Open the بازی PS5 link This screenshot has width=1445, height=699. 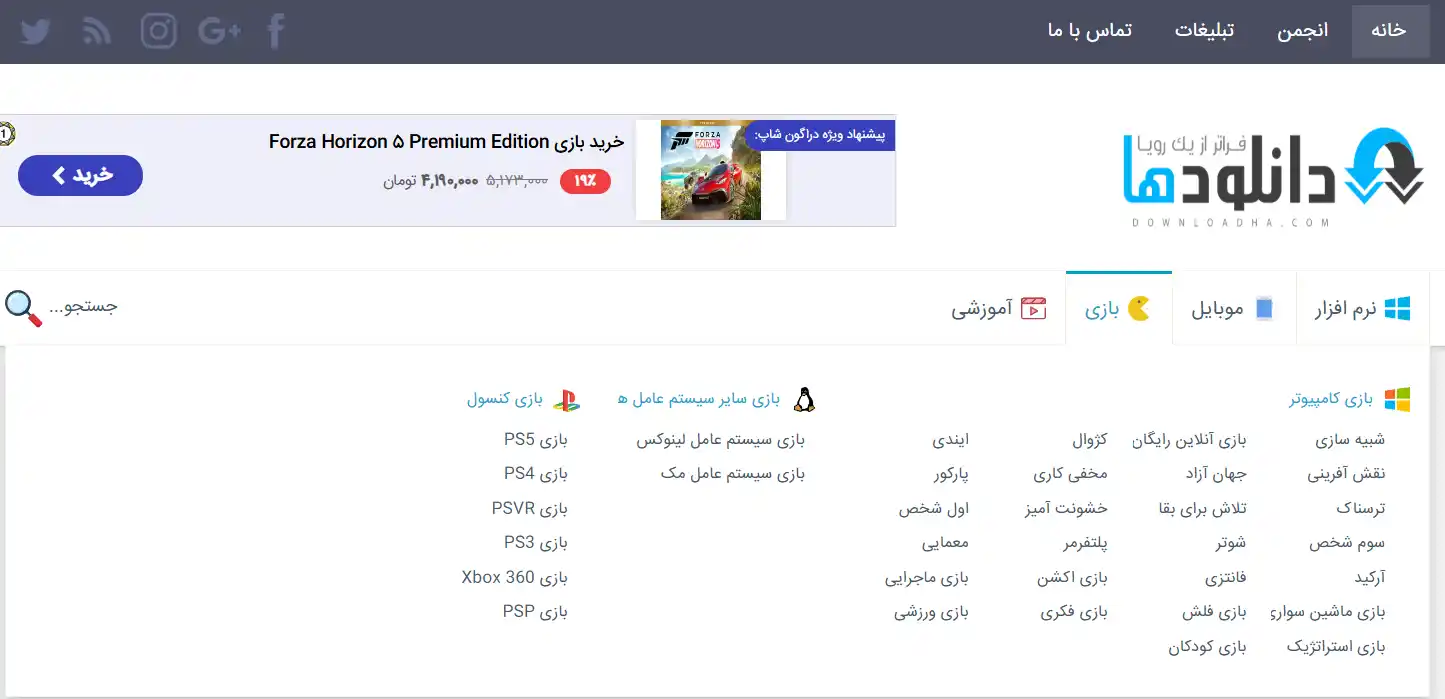coord(535,440)
